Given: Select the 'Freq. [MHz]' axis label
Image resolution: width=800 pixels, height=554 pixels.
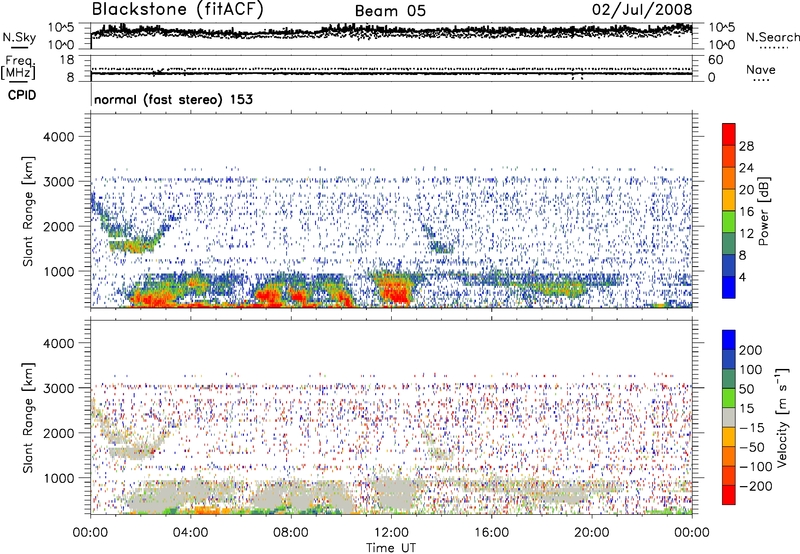Looking at the screenshot, I should (18, 68).
